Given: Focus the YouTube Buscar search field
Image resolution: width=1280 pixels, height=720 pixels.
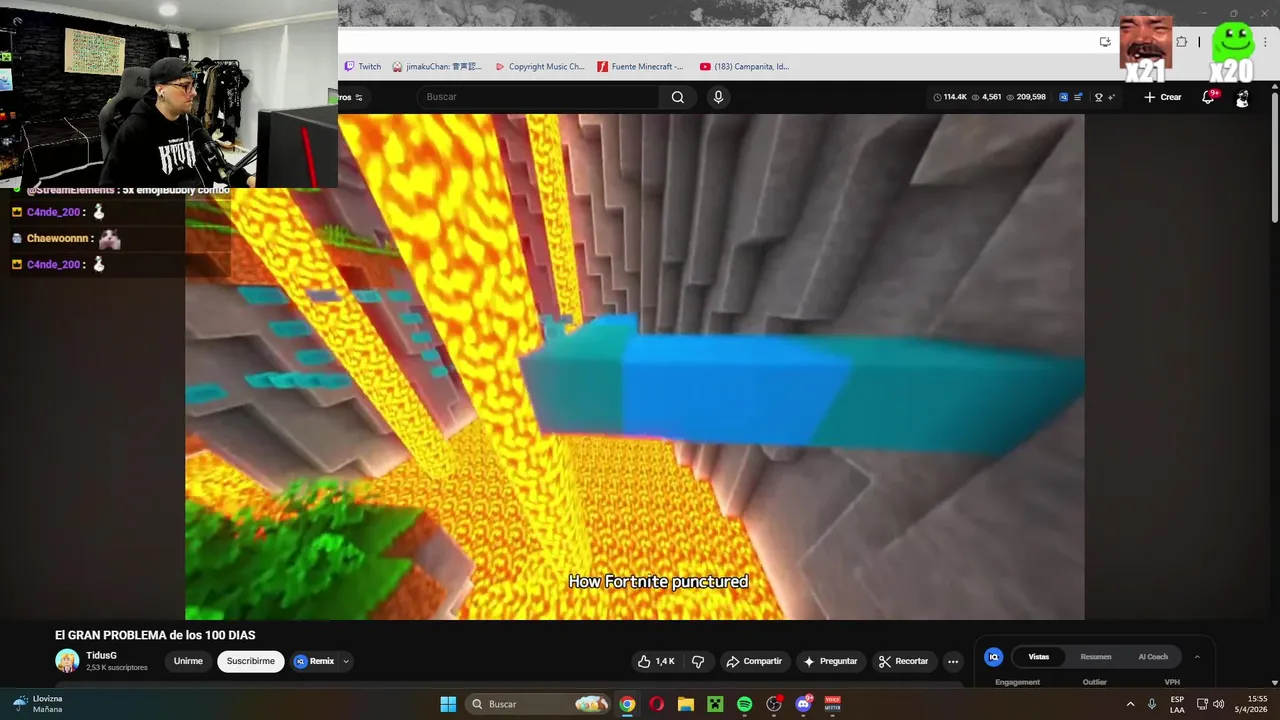Looking at the screenshot, I should 538,97.
